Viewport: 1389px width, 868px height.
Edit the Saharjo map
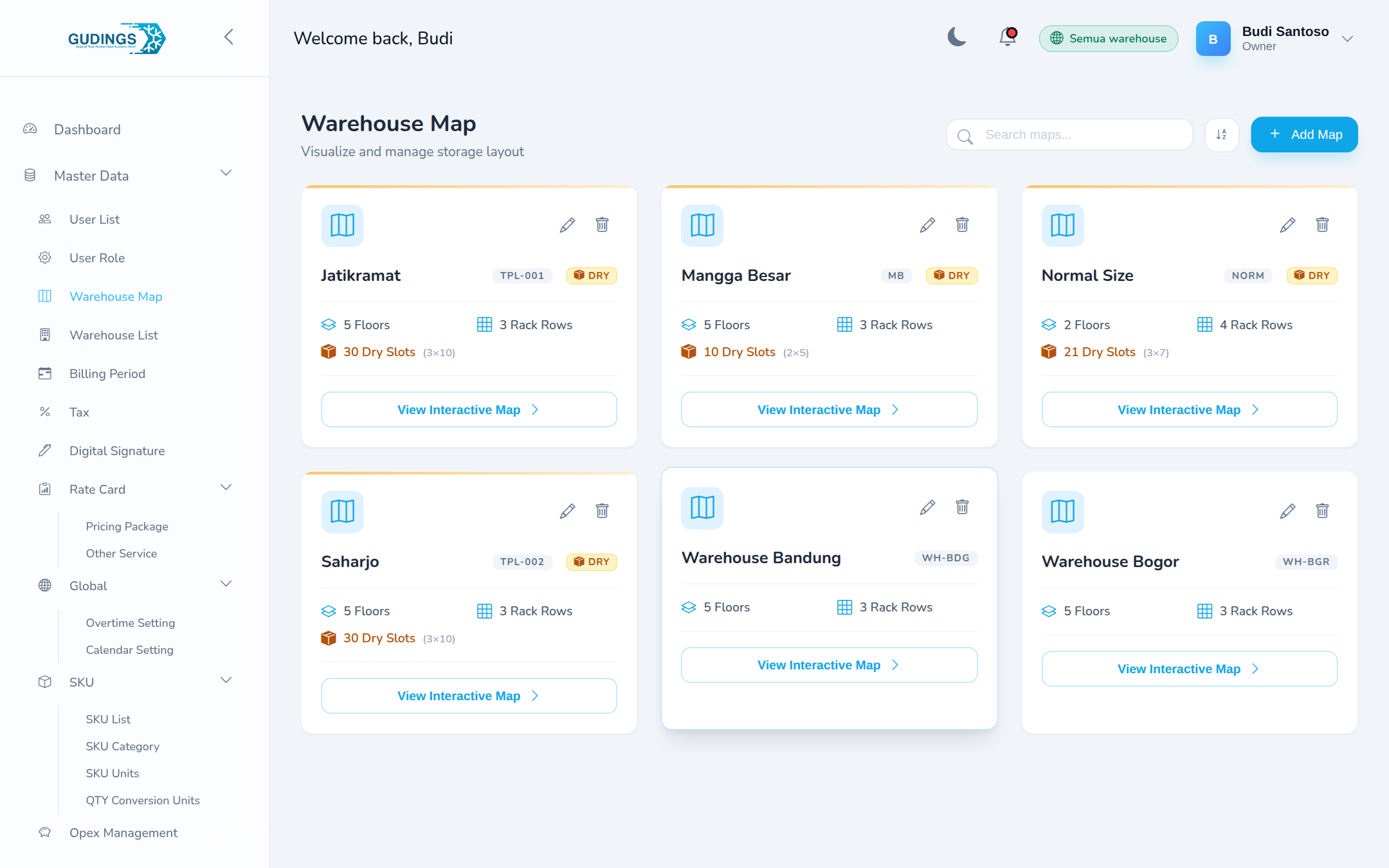pyautogui.click(x=567, y=511)
